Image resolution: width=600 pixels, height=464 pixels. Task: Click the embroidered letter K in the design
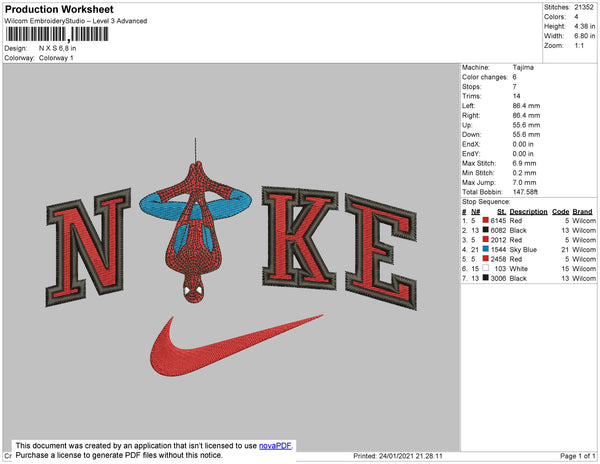coord(300,237)
